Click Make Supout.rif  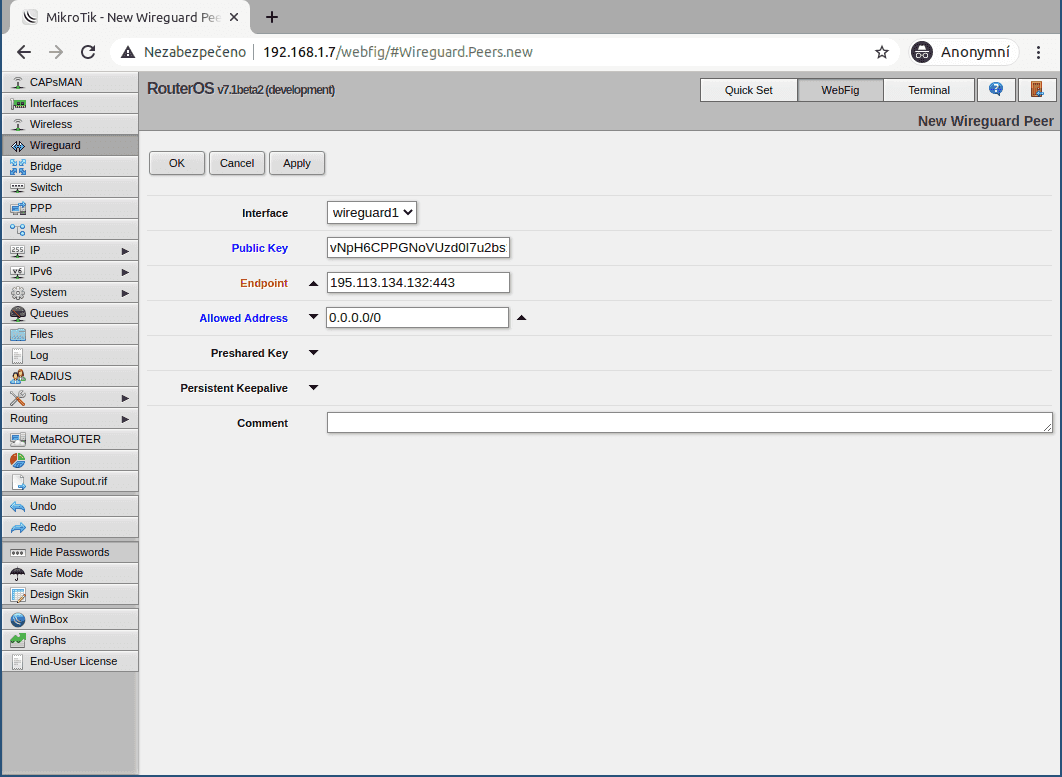pos(70,481)
